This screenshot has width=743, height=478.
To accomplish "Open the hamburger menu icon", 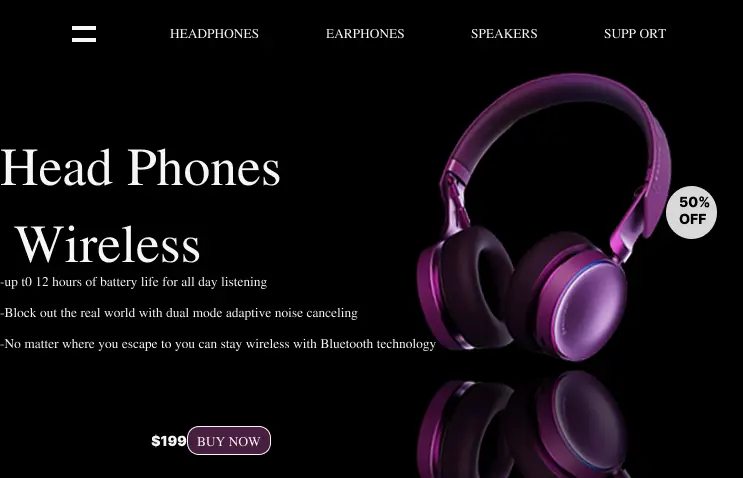I will 84,34.
